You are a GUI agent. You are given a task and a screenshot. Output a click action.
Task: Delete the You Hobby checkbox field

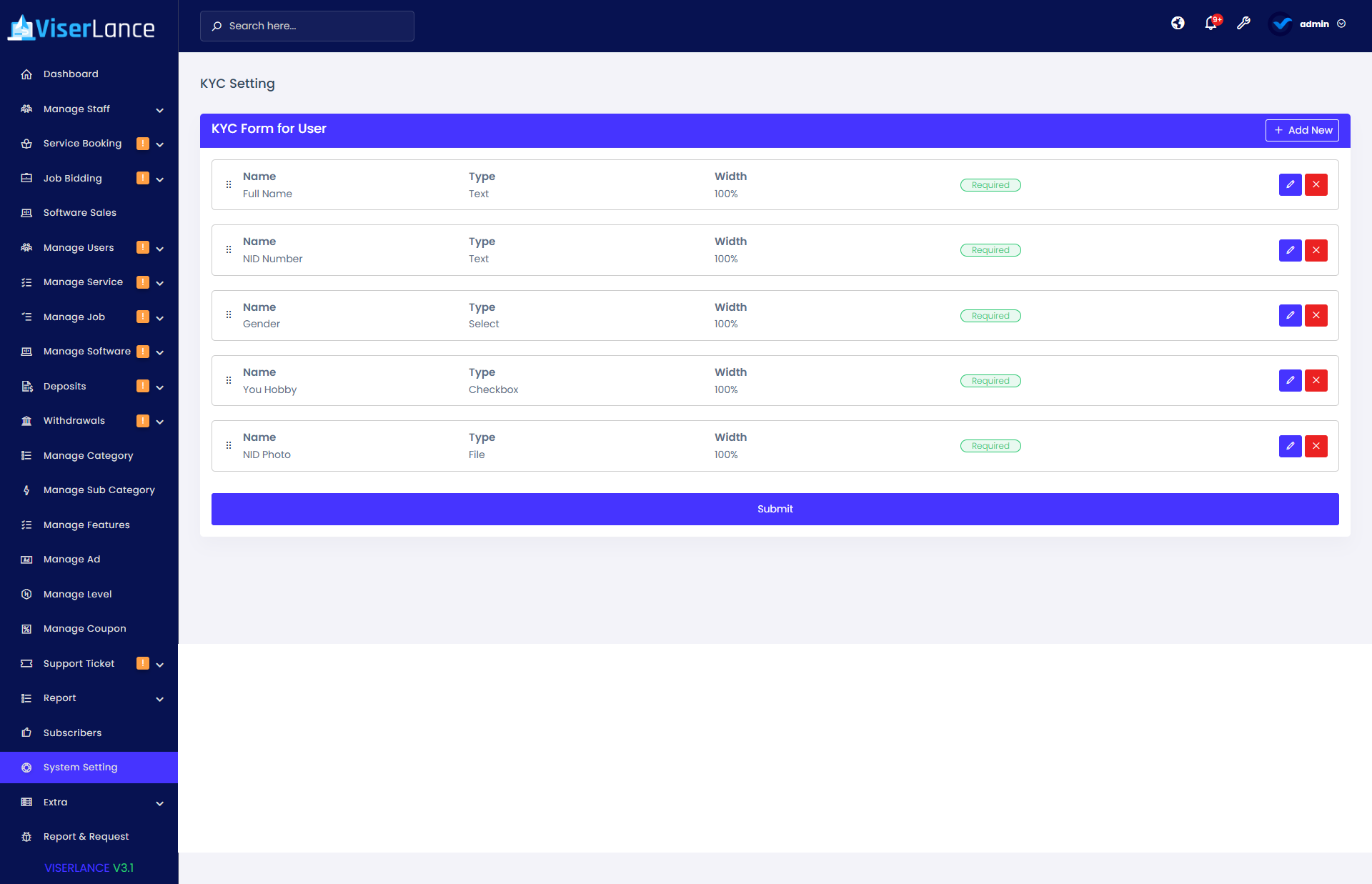tap(1316, 381)
